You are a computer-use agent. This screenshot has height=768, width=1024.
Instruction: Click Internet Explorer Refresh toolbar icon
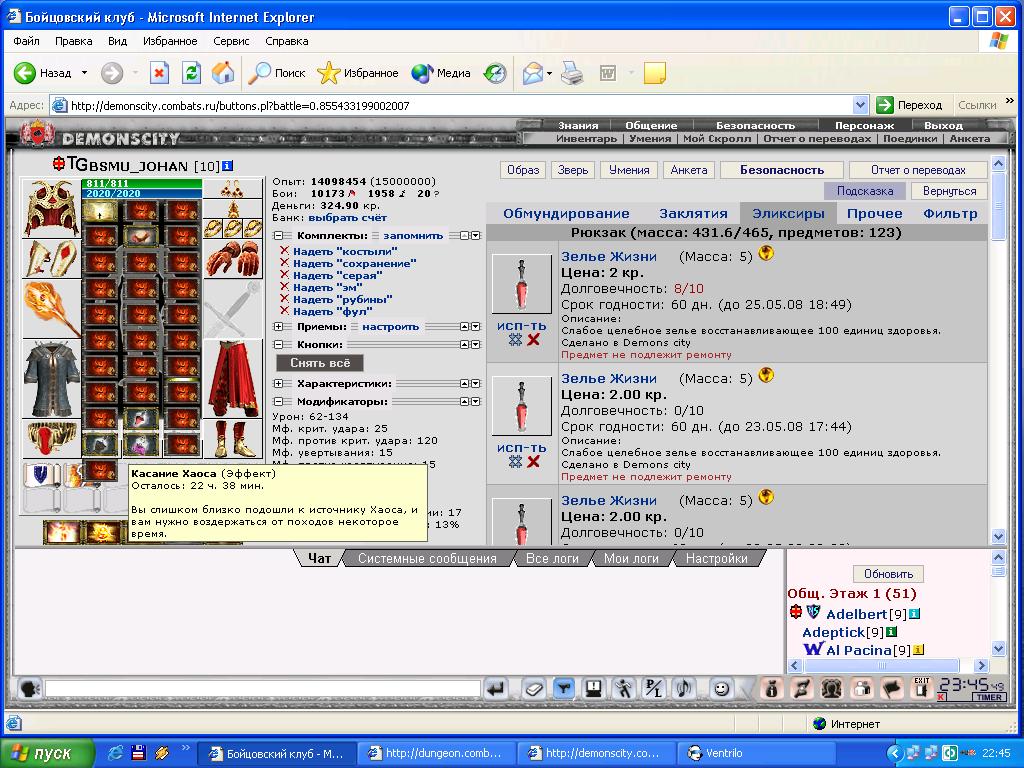pos(191,72)
